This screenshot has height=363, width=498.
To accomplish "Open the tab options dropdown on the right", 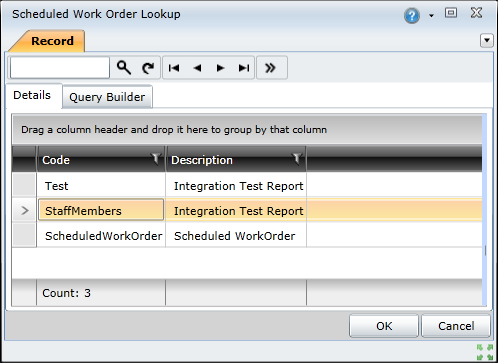I will pos(487,41).
